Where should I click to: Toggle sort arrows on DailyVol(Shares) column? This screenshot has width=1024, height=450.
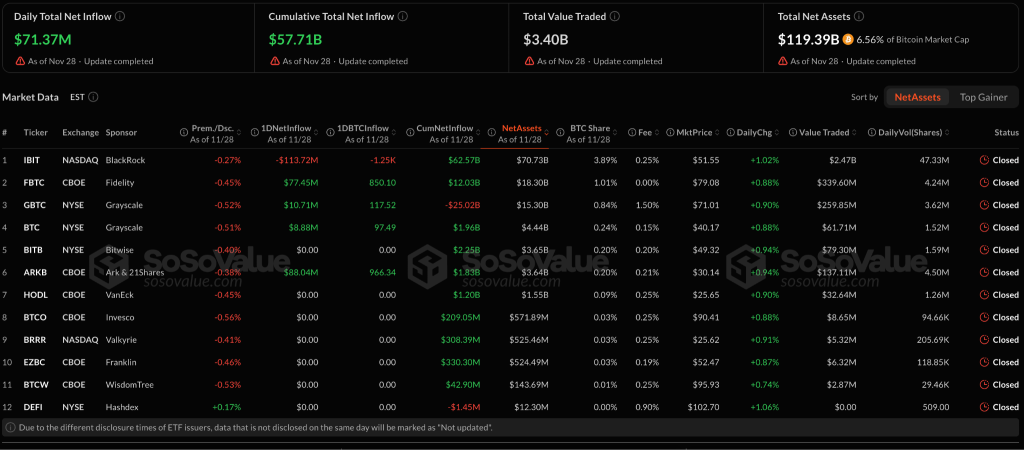tap(947, 133)
